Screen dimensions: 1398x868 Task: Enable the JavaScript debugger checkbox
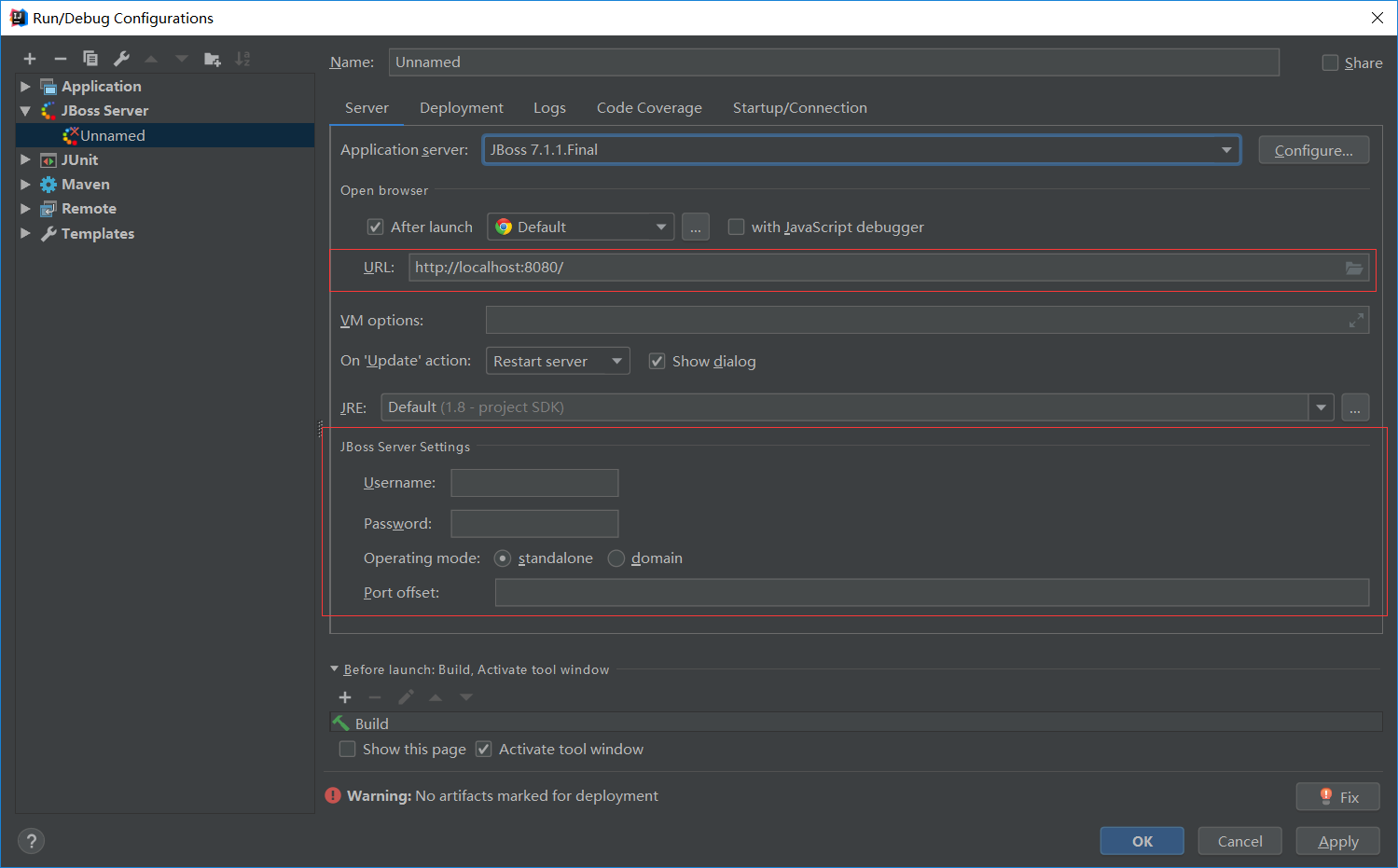click(x=735, y=227)
